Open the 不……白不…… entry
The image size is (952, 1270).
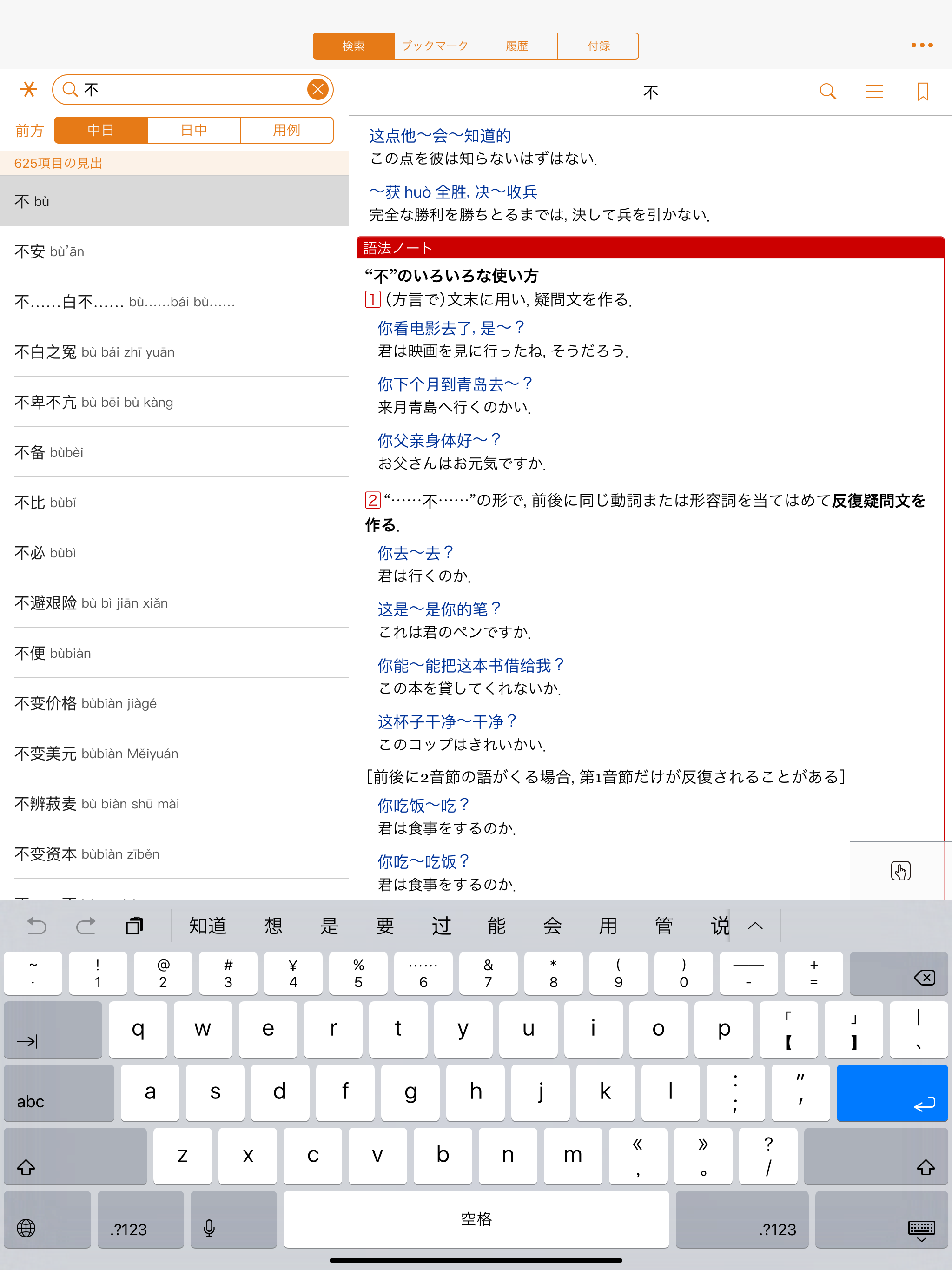pyautogui.click(x=174, y=301)
